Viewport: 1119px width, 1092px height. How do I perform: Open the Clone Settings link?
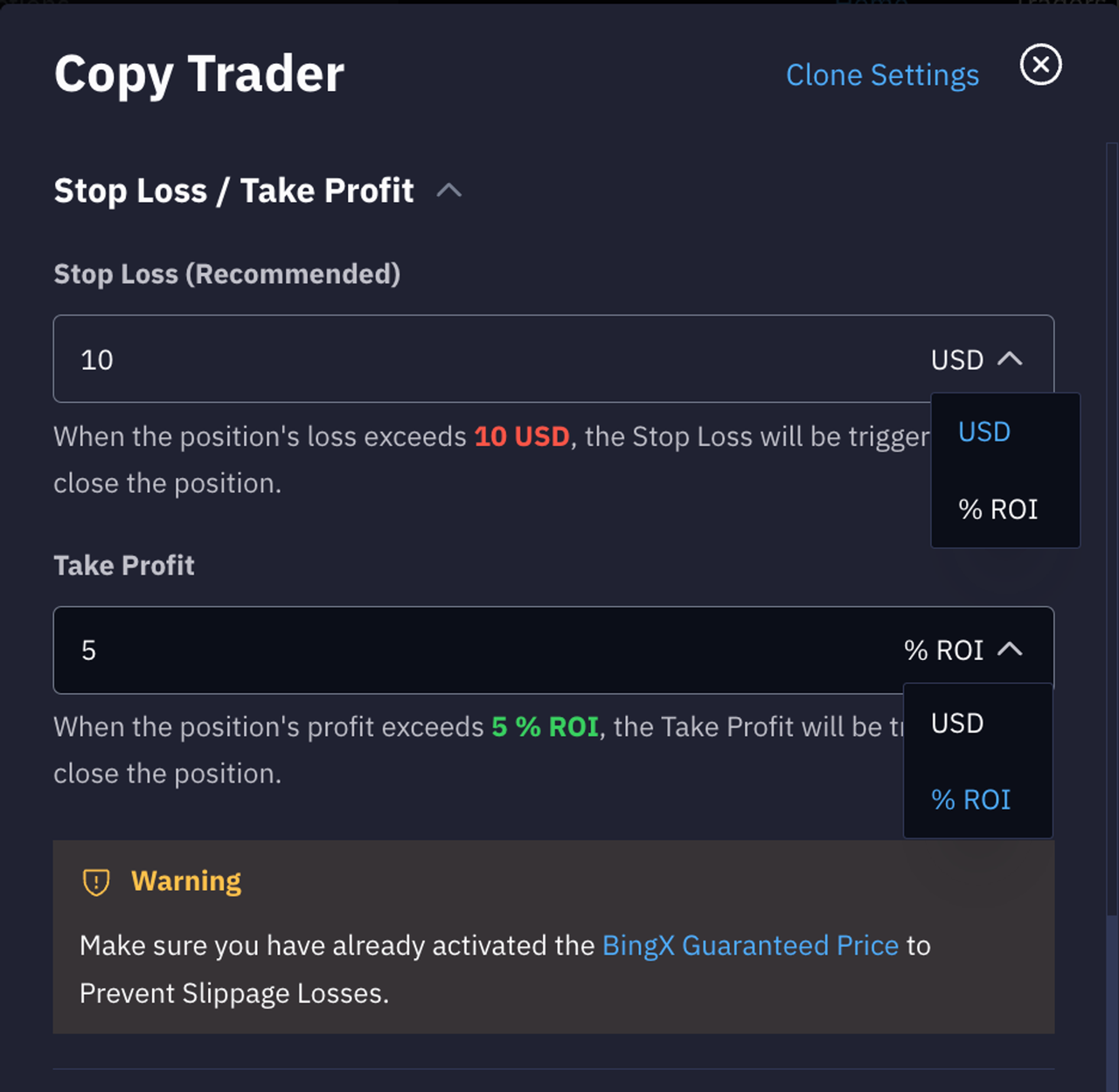[882, 75]
